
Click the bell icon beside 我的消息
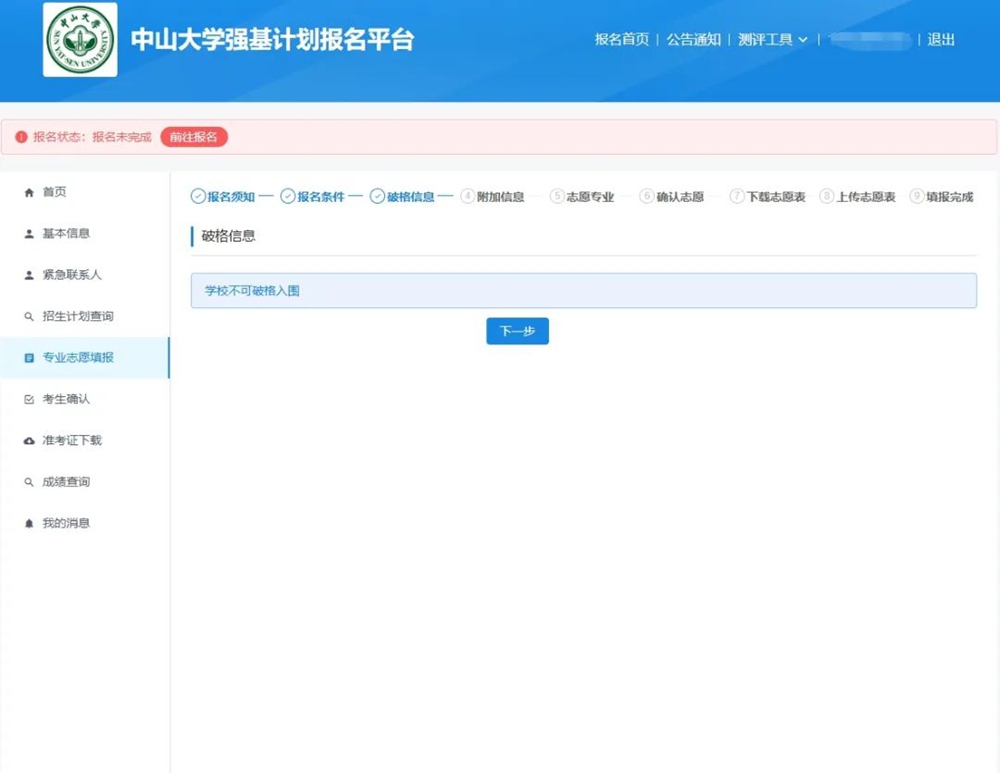pyautogui.click(x=29, y=524)
